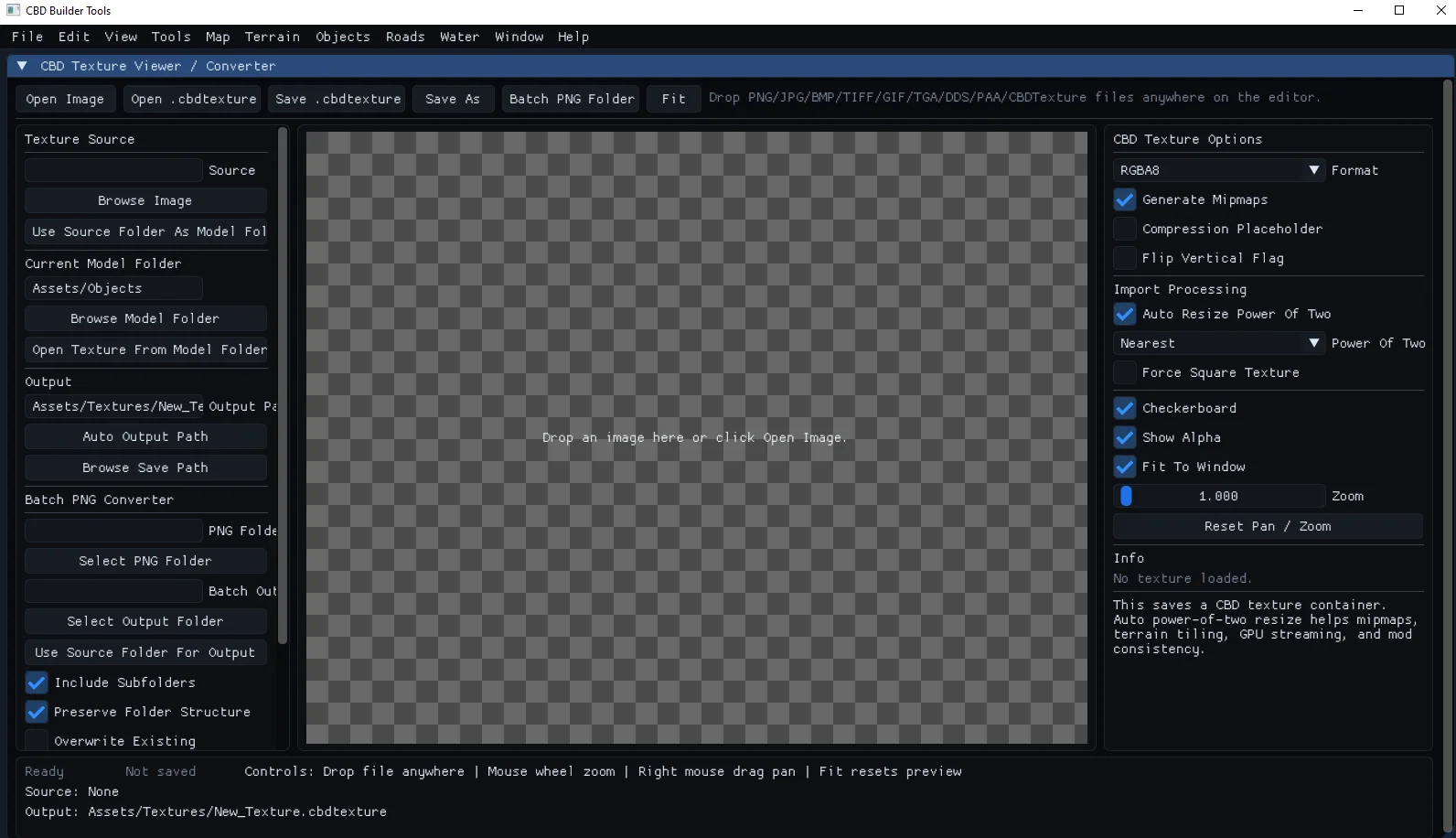
Task: Click 'Output: Assets/Textures/New_Texture.cbdtexture' status line
Action: [206, 811]
